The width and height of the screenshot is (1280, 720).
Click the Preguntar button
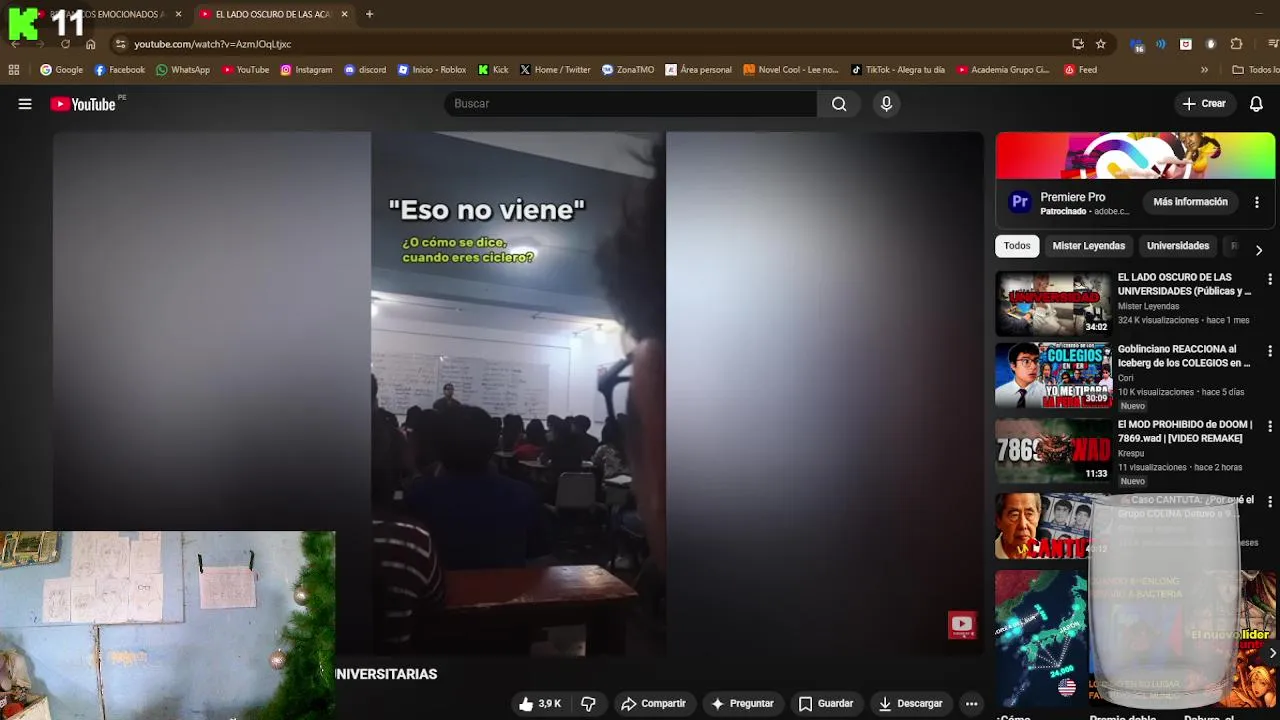[742, 704]
